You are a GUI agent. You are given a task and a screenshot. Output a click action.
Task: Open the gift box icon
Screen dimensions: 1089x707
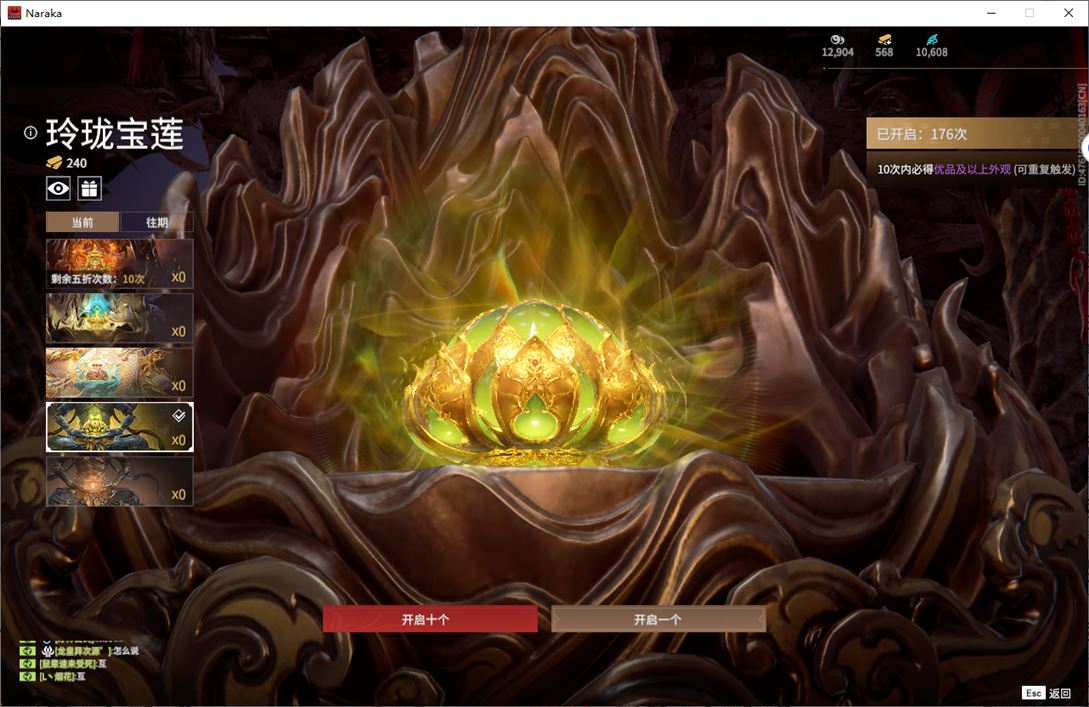pos(89,188)
